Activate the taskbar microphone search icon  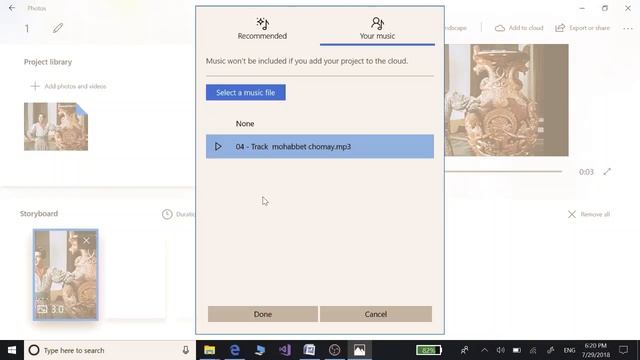[x=186, y=350]
